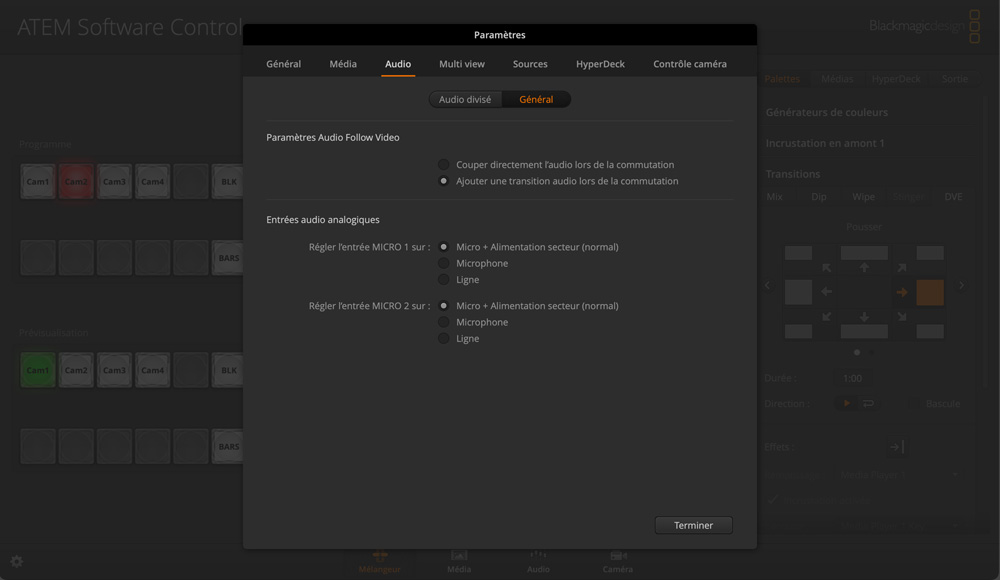Viewport: 1000px width, 580px height.
Task: Select the left push direction arrow
Action: click(827, 292)
